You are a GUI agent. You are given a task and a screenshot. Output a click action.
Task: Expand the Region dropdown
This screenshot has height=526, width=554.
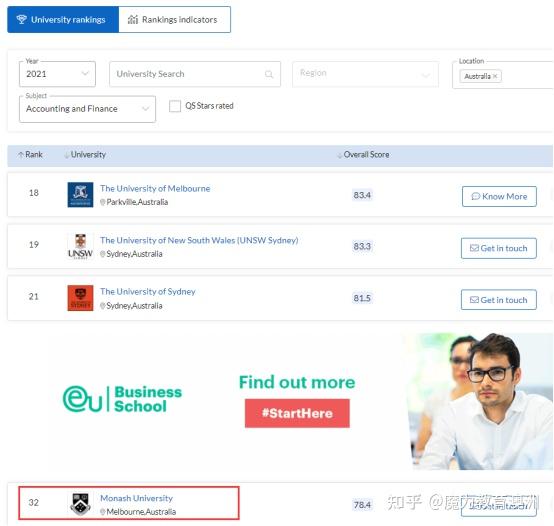coord(365,73)
